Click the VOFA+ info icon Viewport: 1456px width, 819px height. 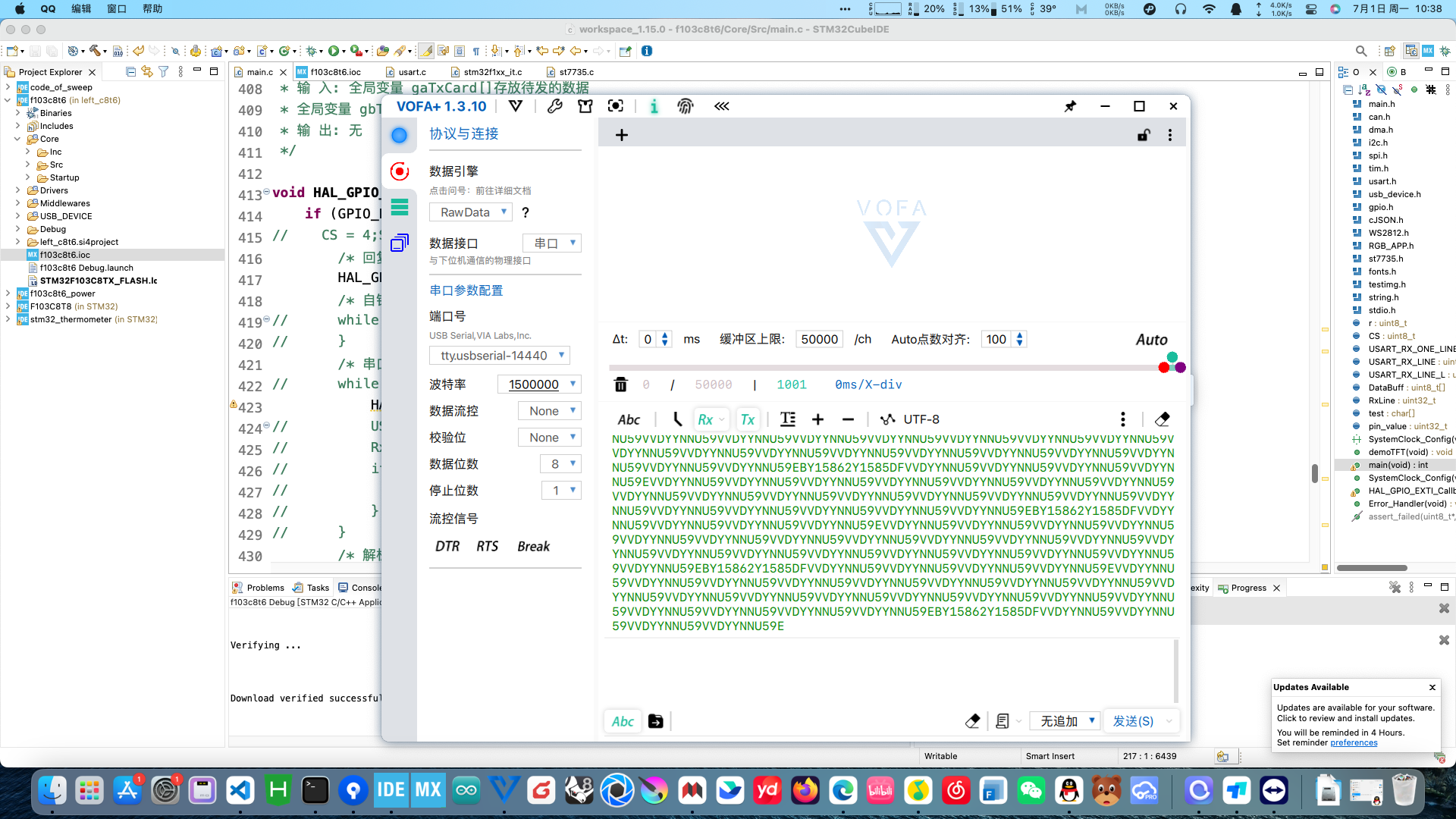[x=654, y=106]
